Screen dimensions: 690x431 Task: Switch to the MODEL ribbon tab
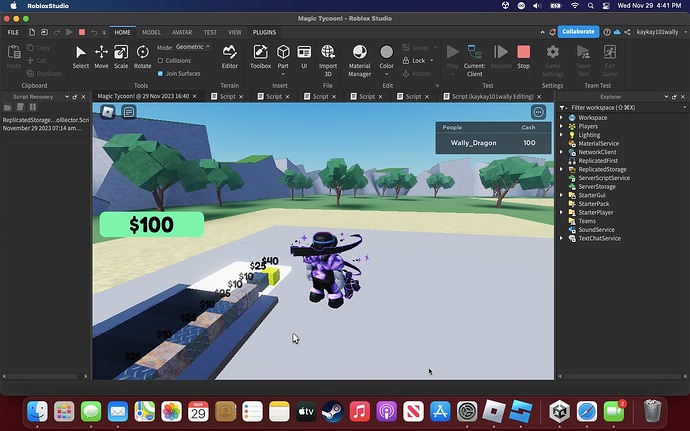(151, 32)
